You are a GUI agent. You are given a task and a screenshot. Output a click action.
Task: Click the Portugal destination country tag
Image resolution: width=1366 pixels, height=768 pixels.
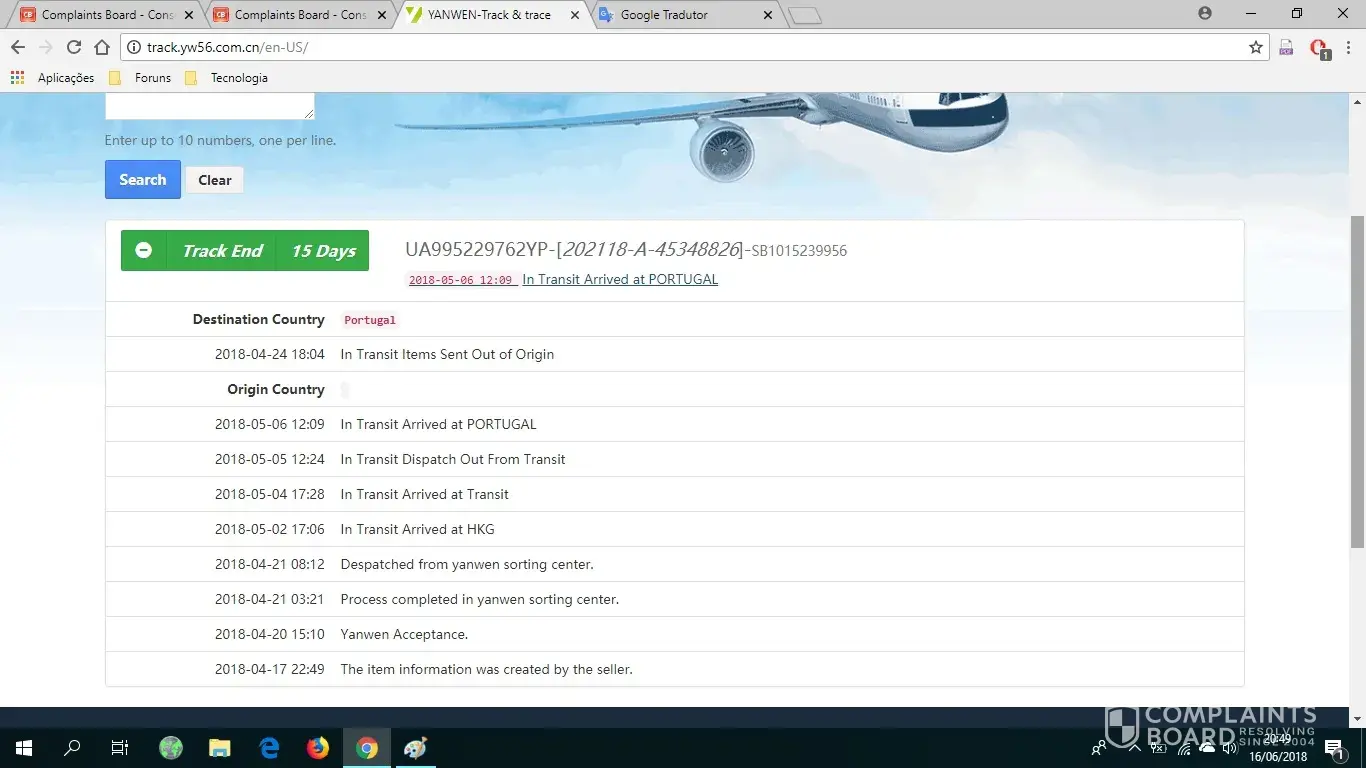coord(370,320)
